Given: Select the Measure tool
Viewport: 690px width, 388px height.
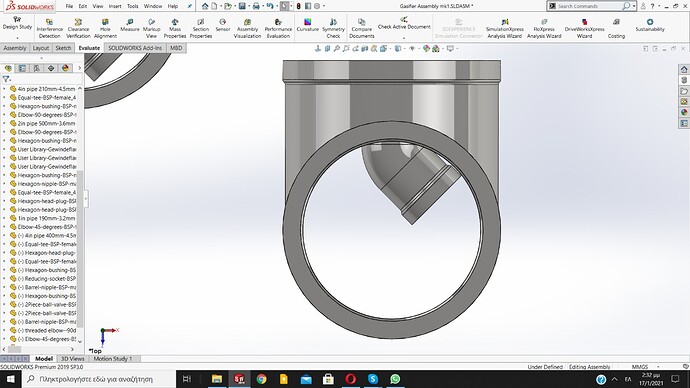Looking at the screenshot, I should pyautogui.click(x=129, y=25).
